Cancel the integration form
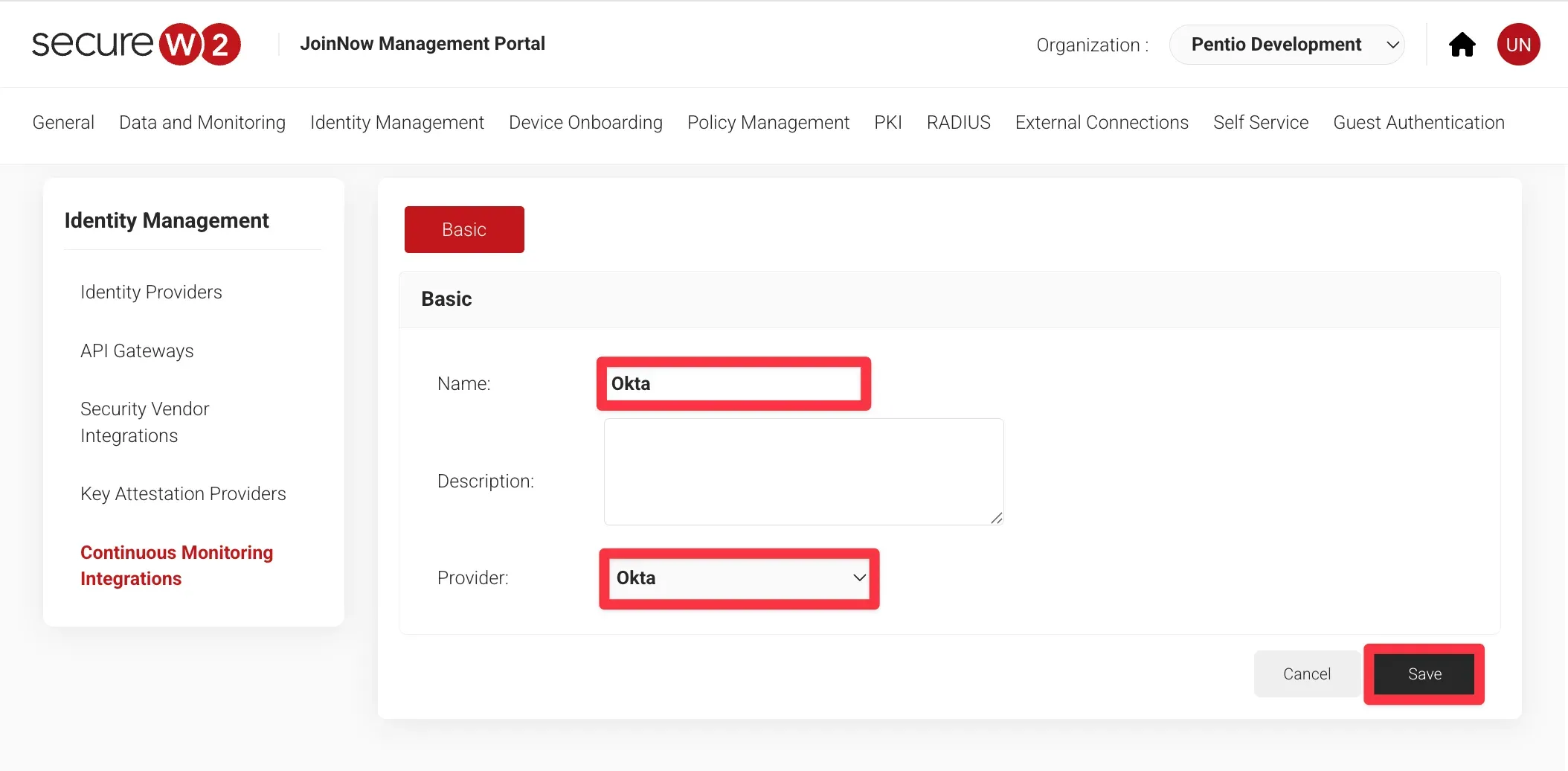1568x771 pixels. point(1306,674)
